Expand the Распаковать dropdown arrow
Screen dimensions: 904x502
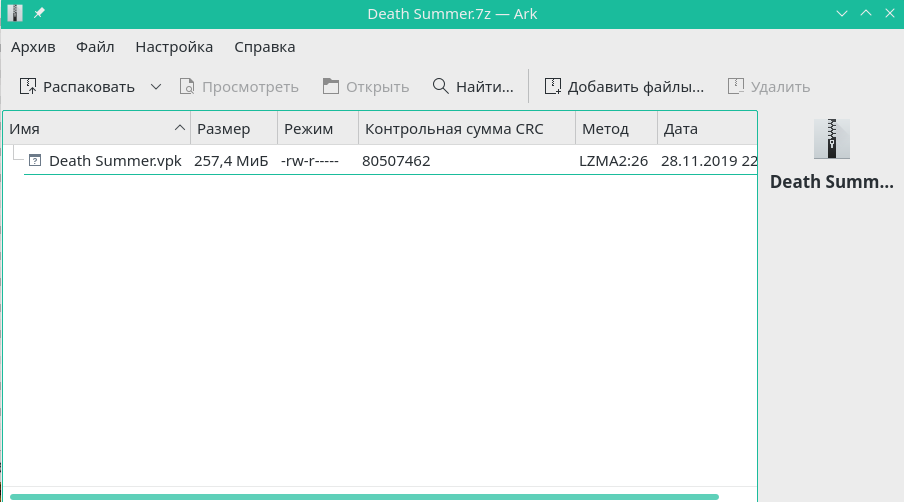156,86
